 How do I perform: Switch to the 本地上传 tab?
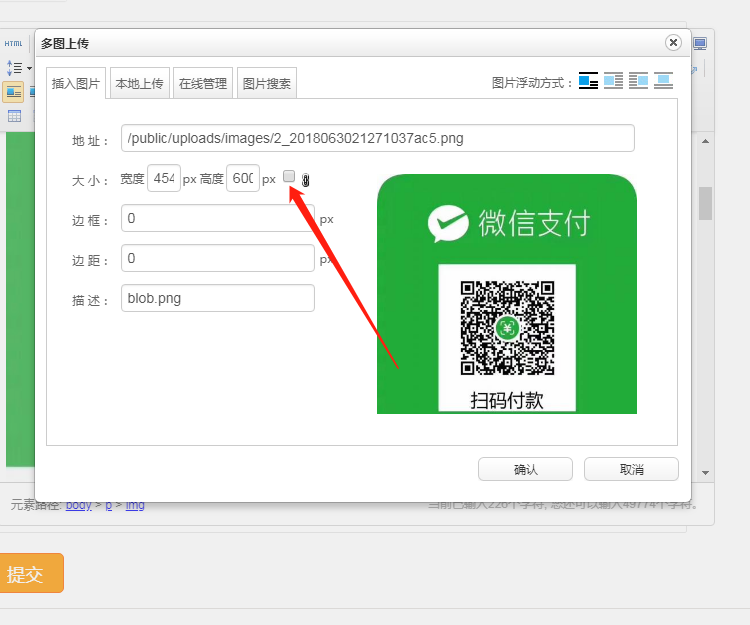[140, 83]
